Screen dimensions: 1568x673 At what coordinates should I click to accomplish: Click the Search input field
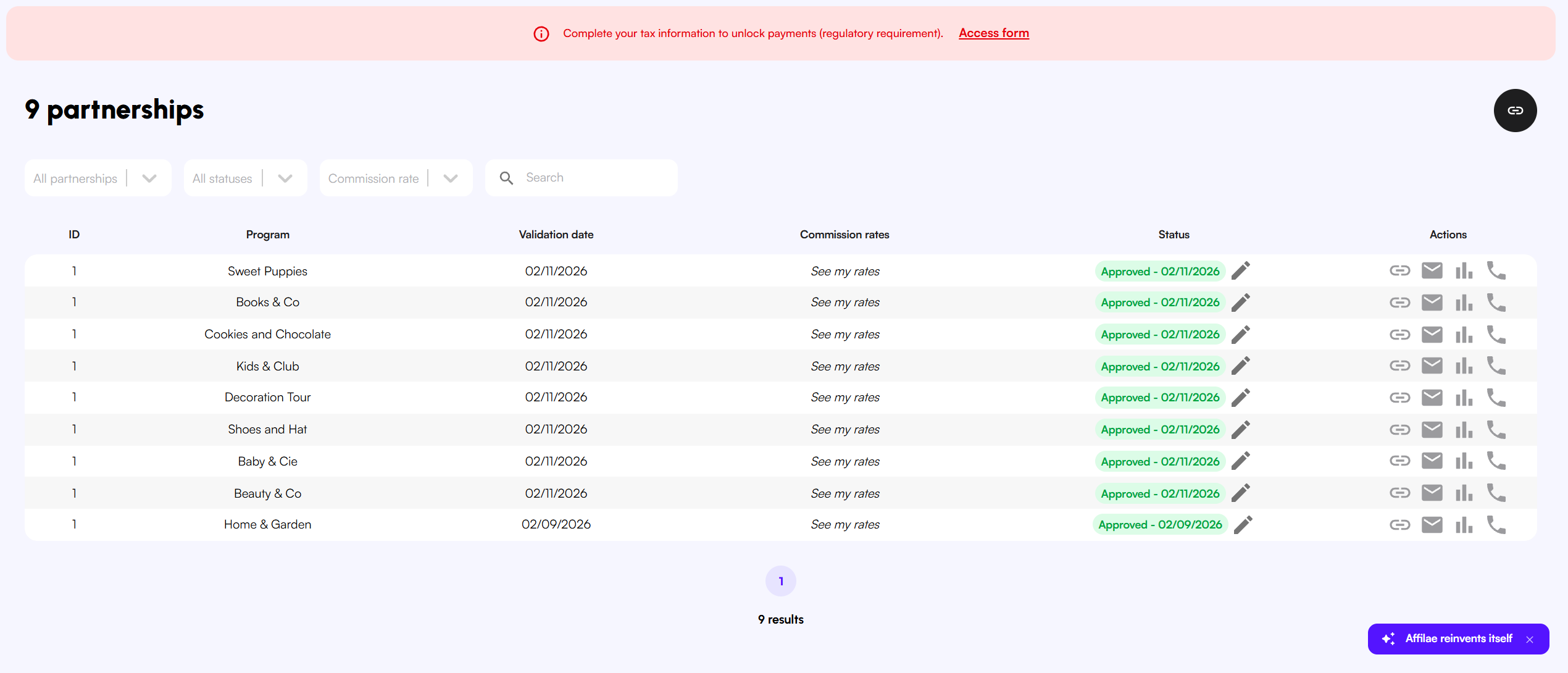pos(581,178)
